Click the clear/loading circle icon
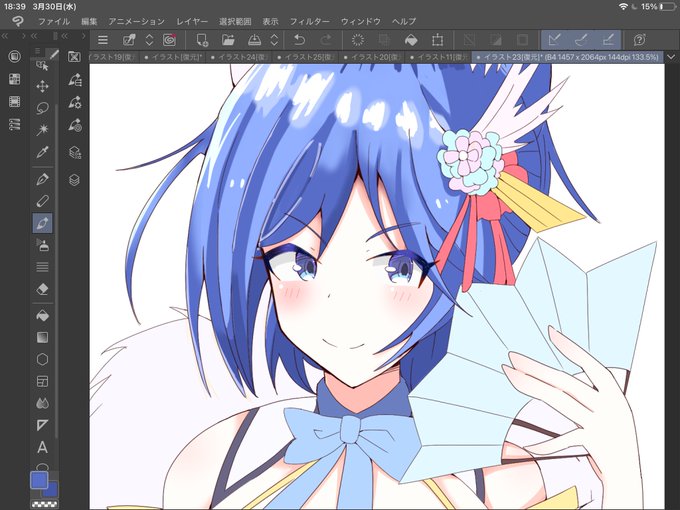This screenshot has height=510, width=680. [x=358, y=40]
